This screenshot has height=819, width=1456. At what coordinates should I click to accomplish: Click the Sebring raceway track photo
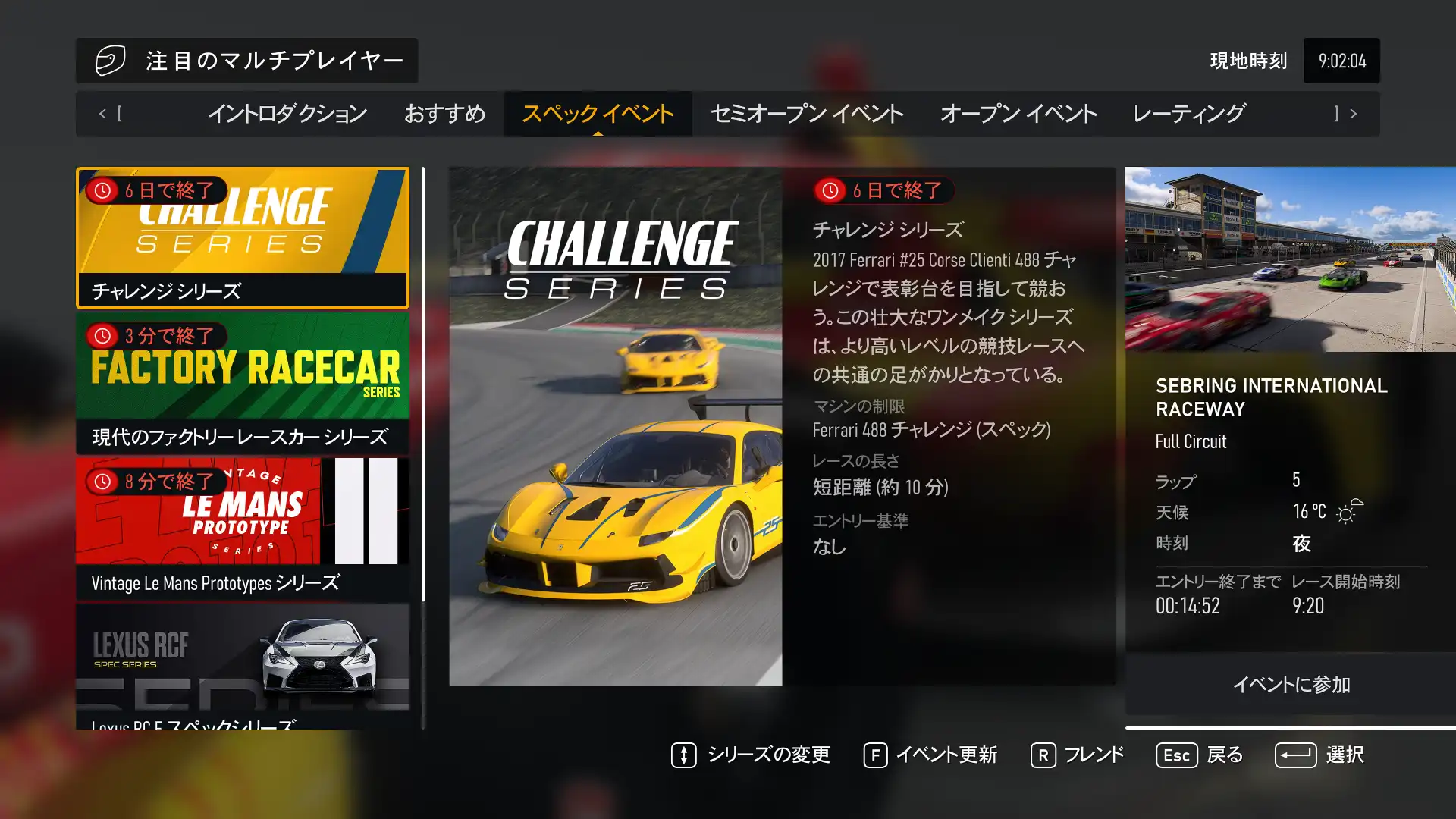[x=1291, y=259]
